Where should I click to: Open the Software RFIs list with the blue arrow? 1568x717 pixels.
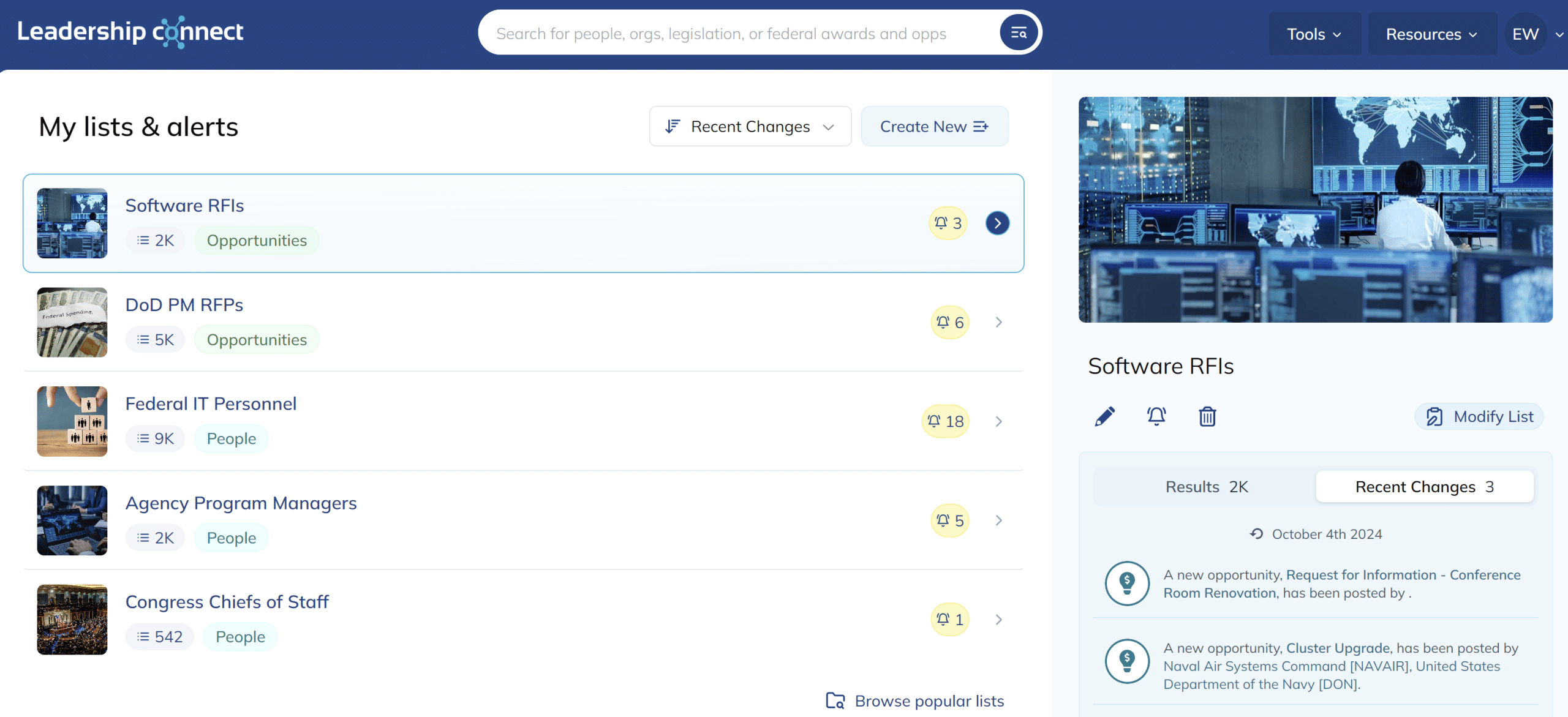point(998,223)
